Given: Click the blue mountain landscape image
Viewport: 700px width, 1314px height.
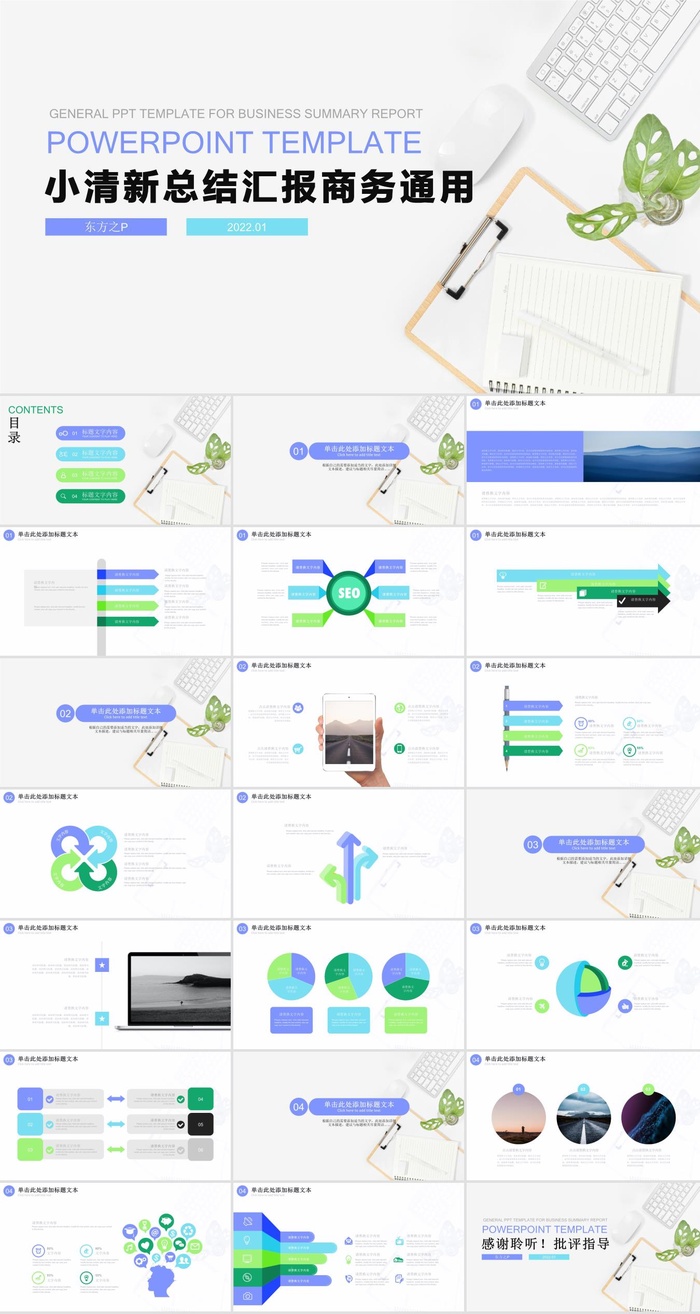Looking at the screenshot, I should point(640,456).
